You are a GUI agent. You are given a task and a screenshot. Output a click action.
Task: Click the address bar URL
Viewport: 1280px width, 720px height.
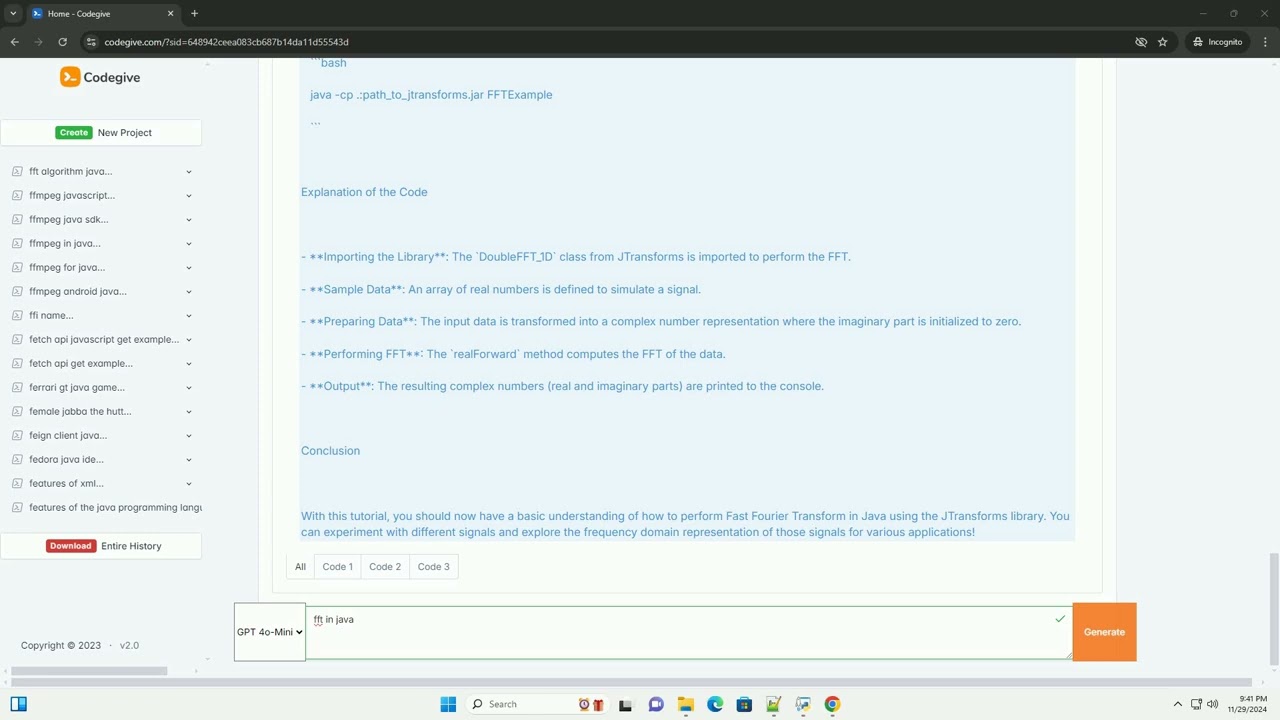[x=226, y=42]
